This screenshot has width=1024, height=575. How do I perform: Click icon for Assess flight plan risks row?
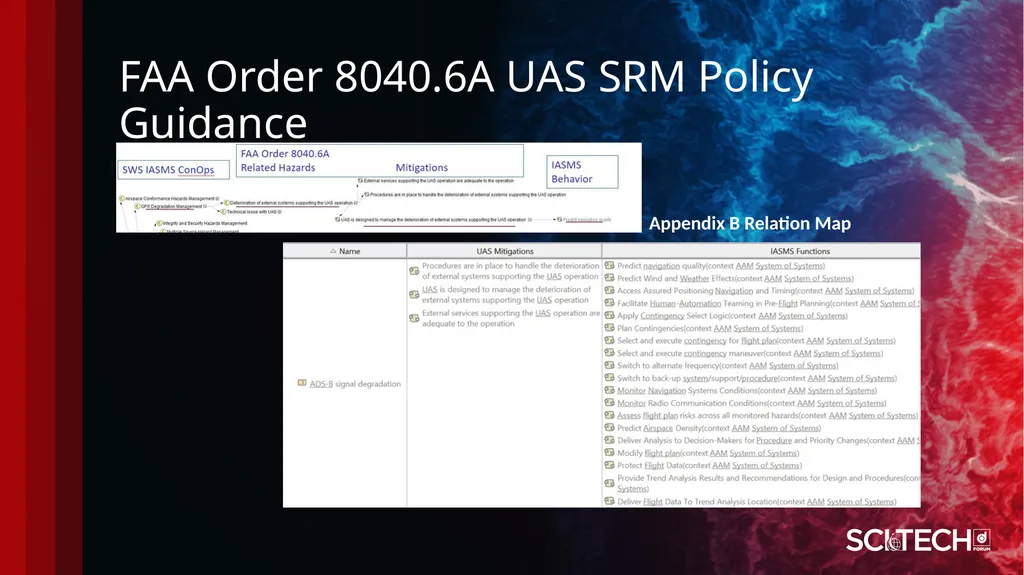[x=609, y=415]
